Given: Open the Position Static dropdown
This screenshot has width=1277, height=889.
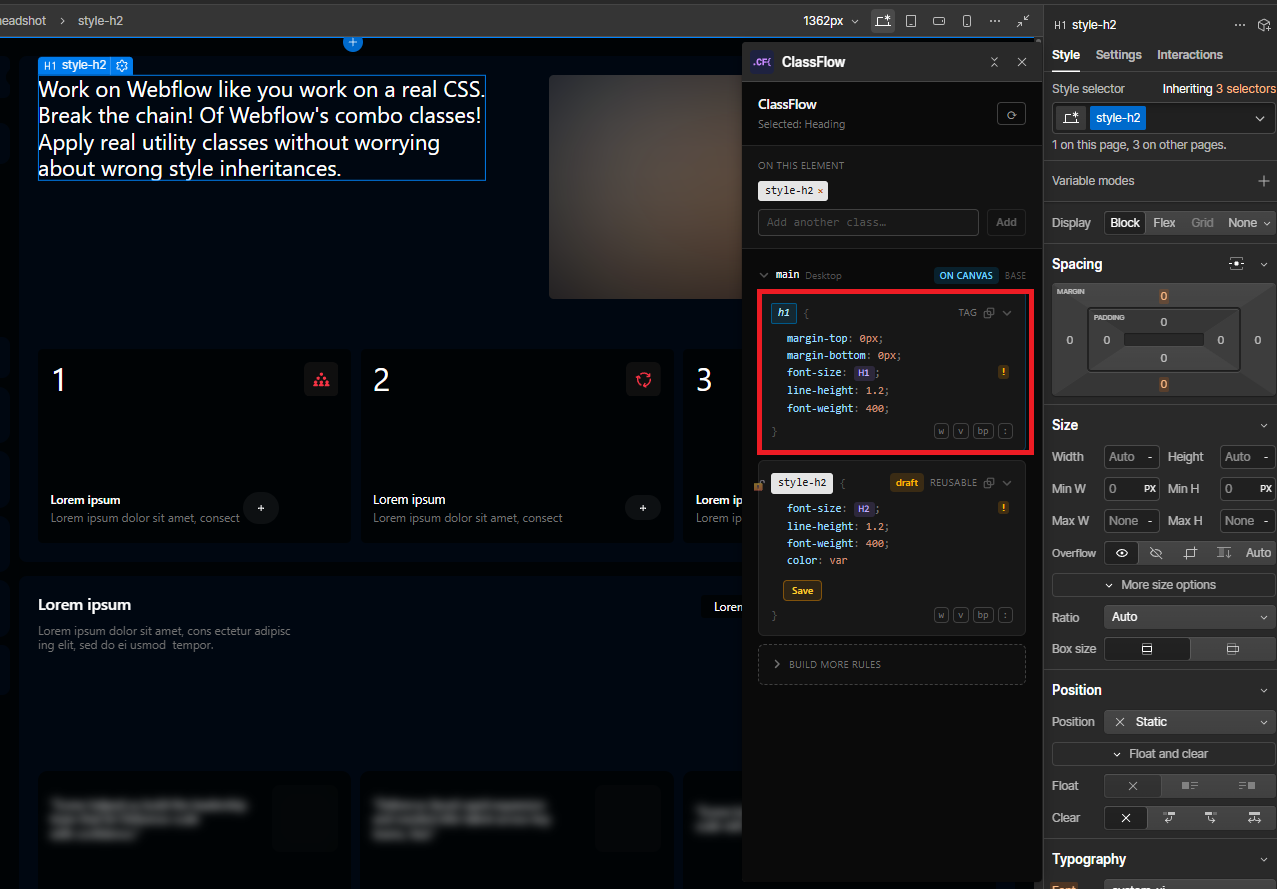Looking at the screenshot, I should 1189,722.
